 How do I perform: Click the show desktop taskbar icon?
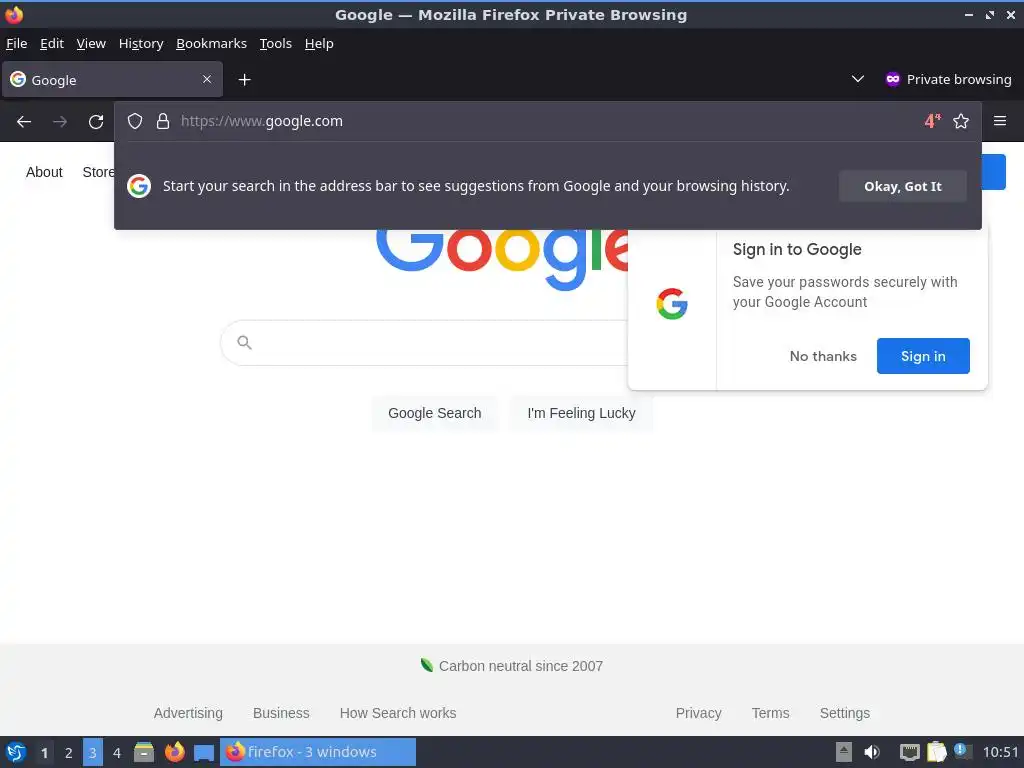point(204,753)
